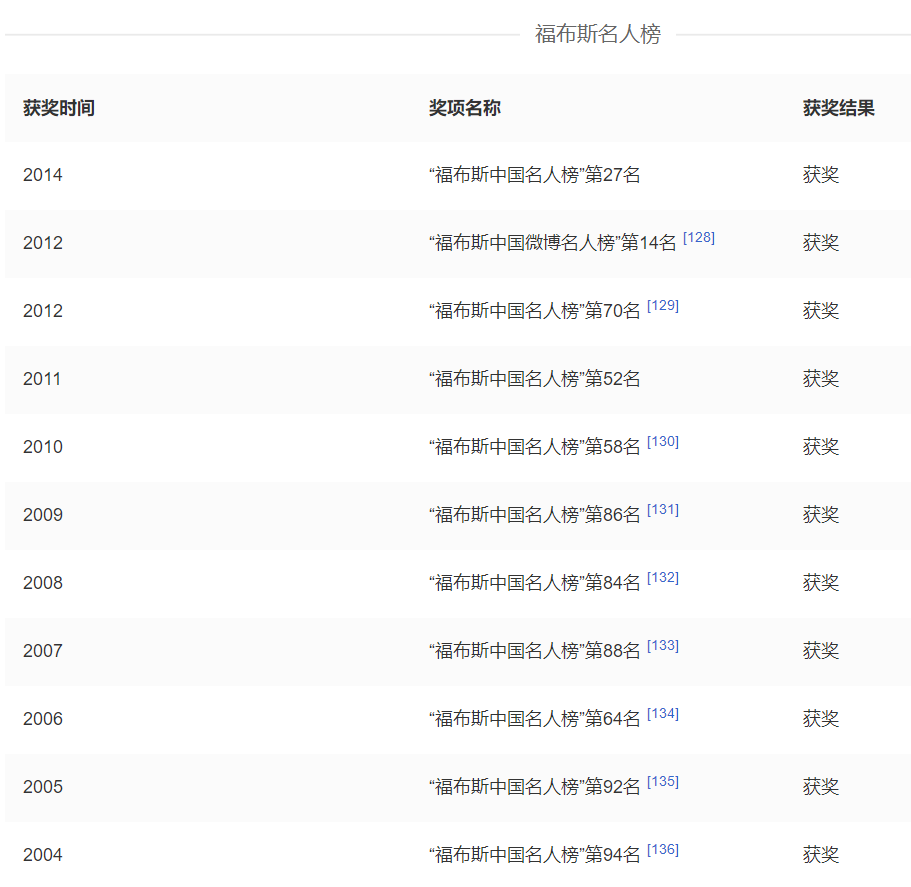Click the 2011 year cell
Image resolution: width=911 pixels, height=887 pixels.
pos(42,379)
